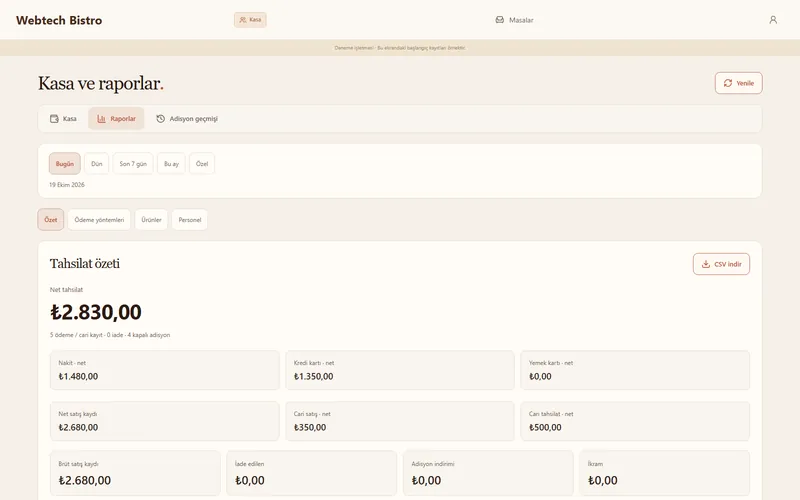Select the Dün date range

[x=96, y=164]
